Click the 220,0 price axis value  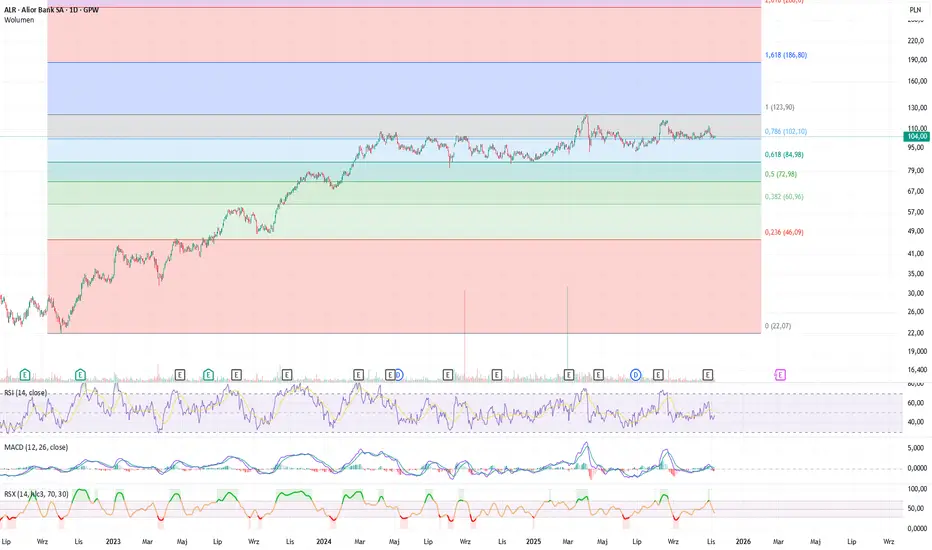click(917, 41)
